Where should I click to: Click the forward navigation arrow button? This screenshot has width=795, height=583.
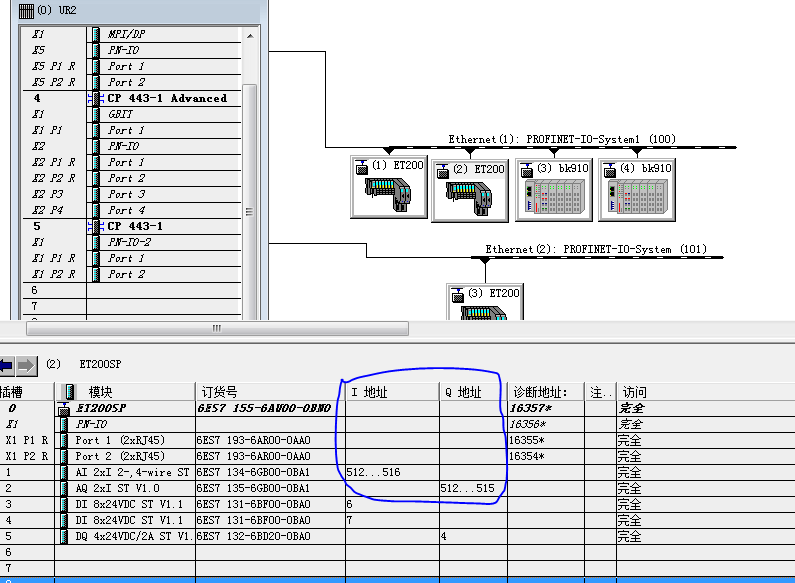point(27,365)
